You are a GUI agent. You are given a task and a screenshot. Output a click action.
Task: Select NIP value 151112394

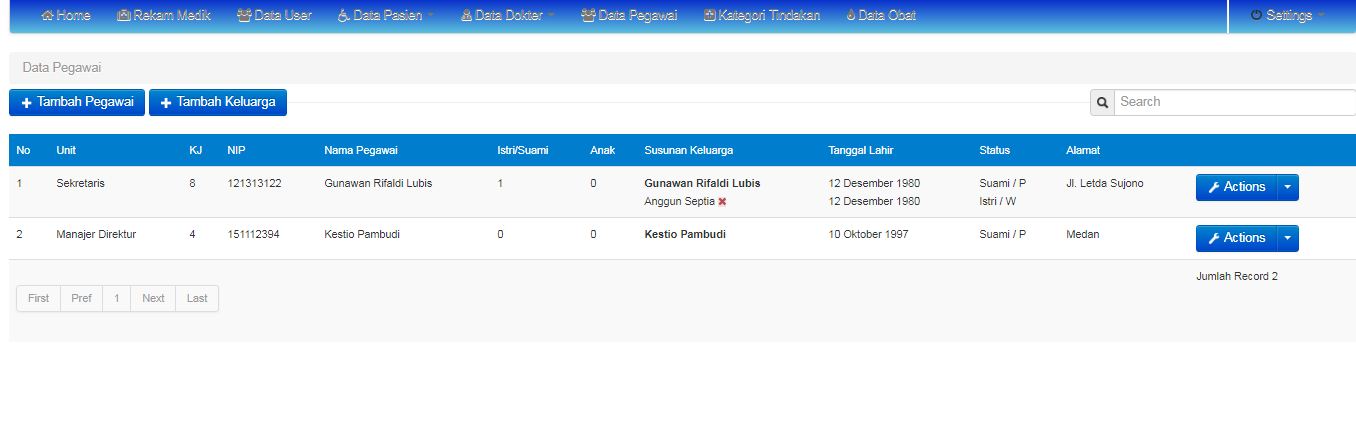click(254, 234)
